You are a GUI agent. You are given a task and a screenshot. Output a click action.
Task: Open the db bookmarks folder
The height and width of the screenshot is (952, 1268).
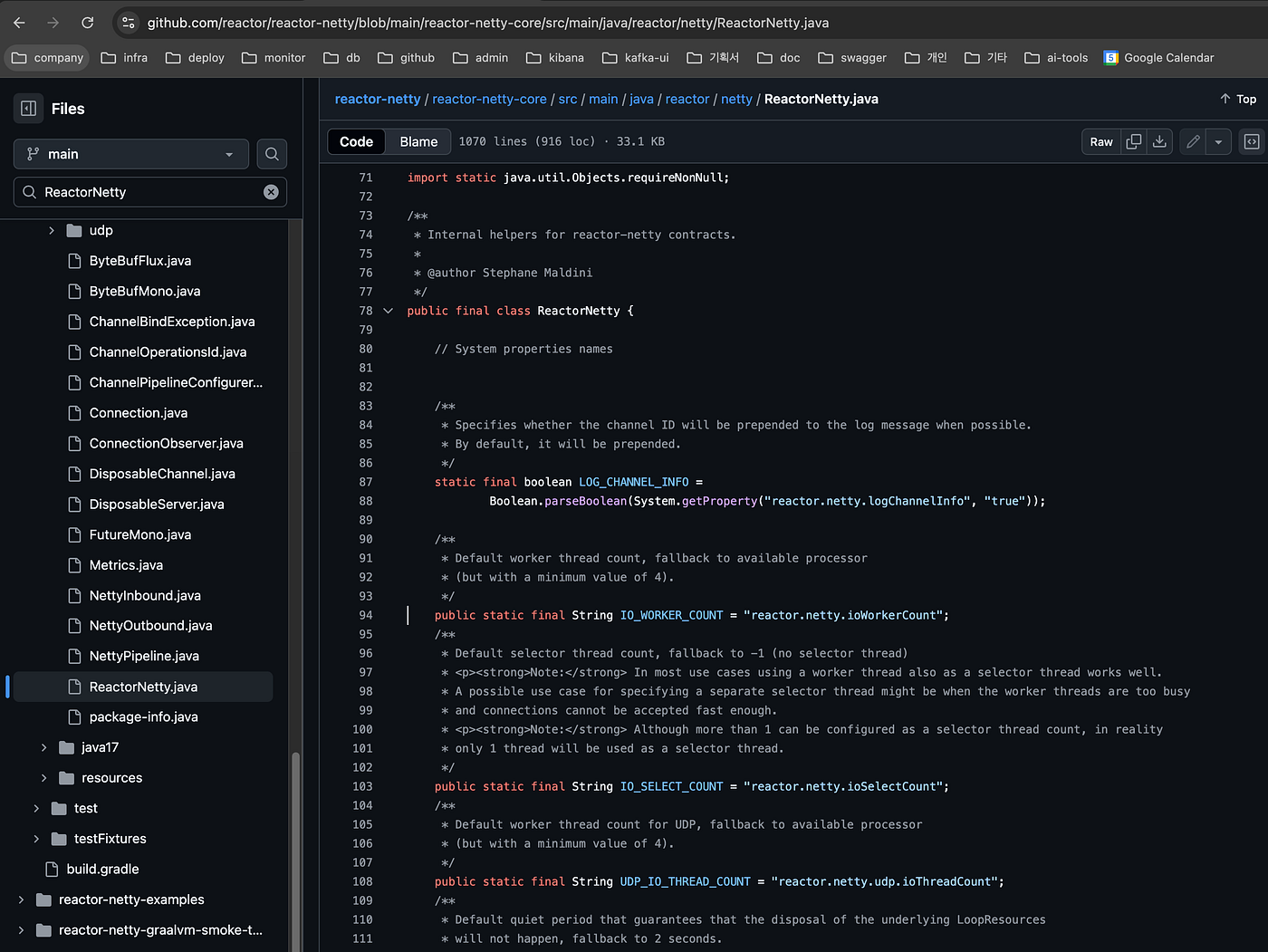click(x=341, y=58)
